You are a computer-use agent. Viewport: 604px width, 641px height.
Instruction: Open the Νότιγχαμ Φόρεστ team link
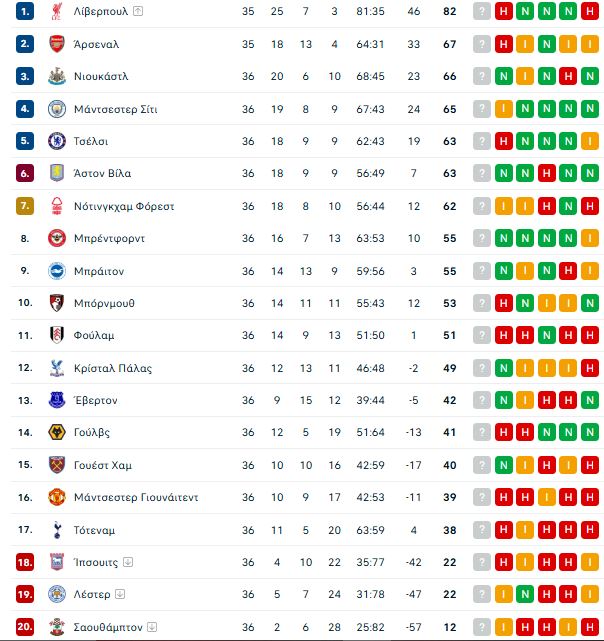pos(124,206)
